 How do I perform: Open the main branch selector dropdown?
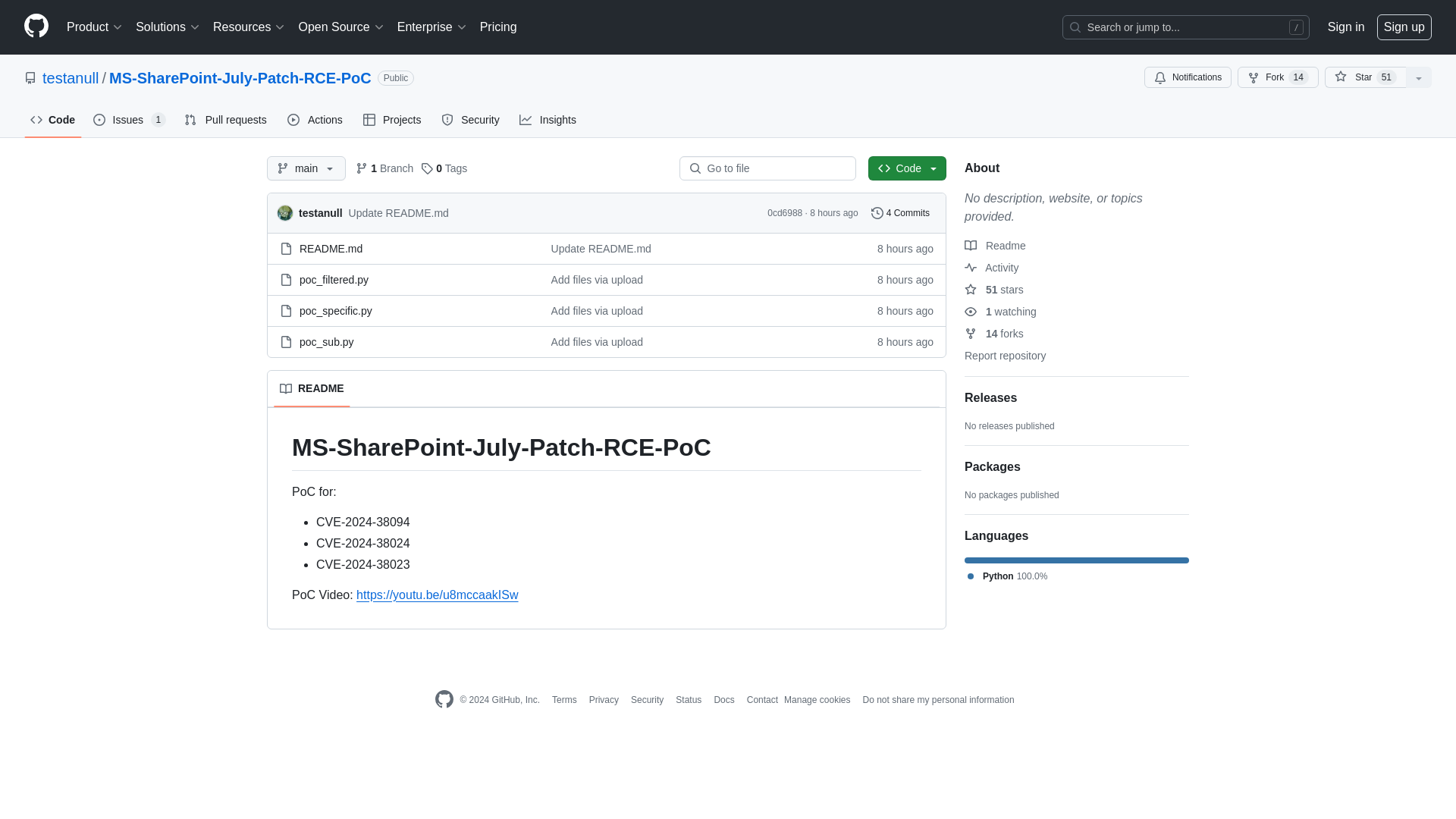pyautogui.click(x=306, y=168)
